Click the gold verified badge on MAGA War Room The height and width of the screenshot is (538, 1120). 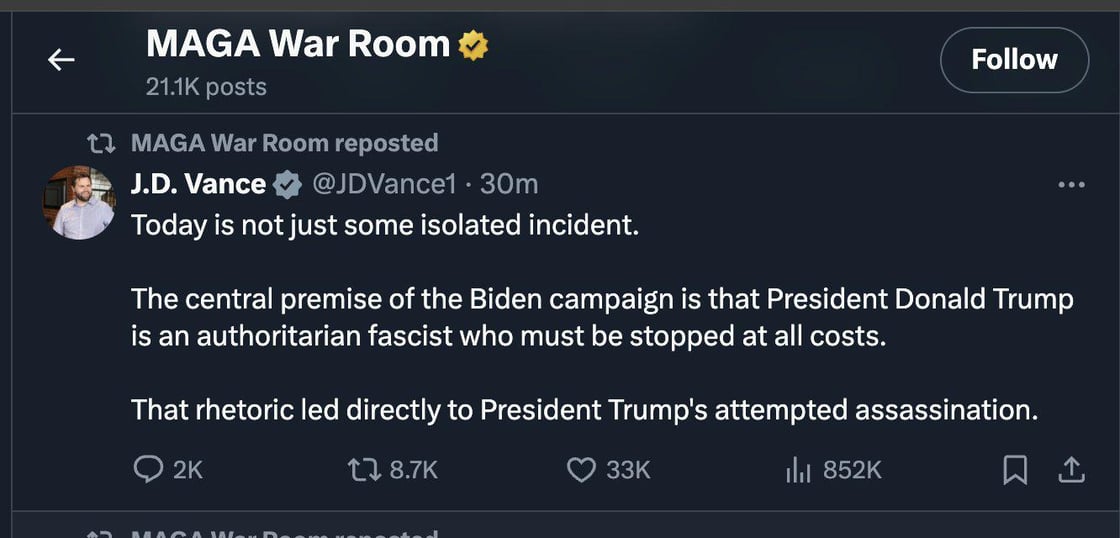(473, 45)
